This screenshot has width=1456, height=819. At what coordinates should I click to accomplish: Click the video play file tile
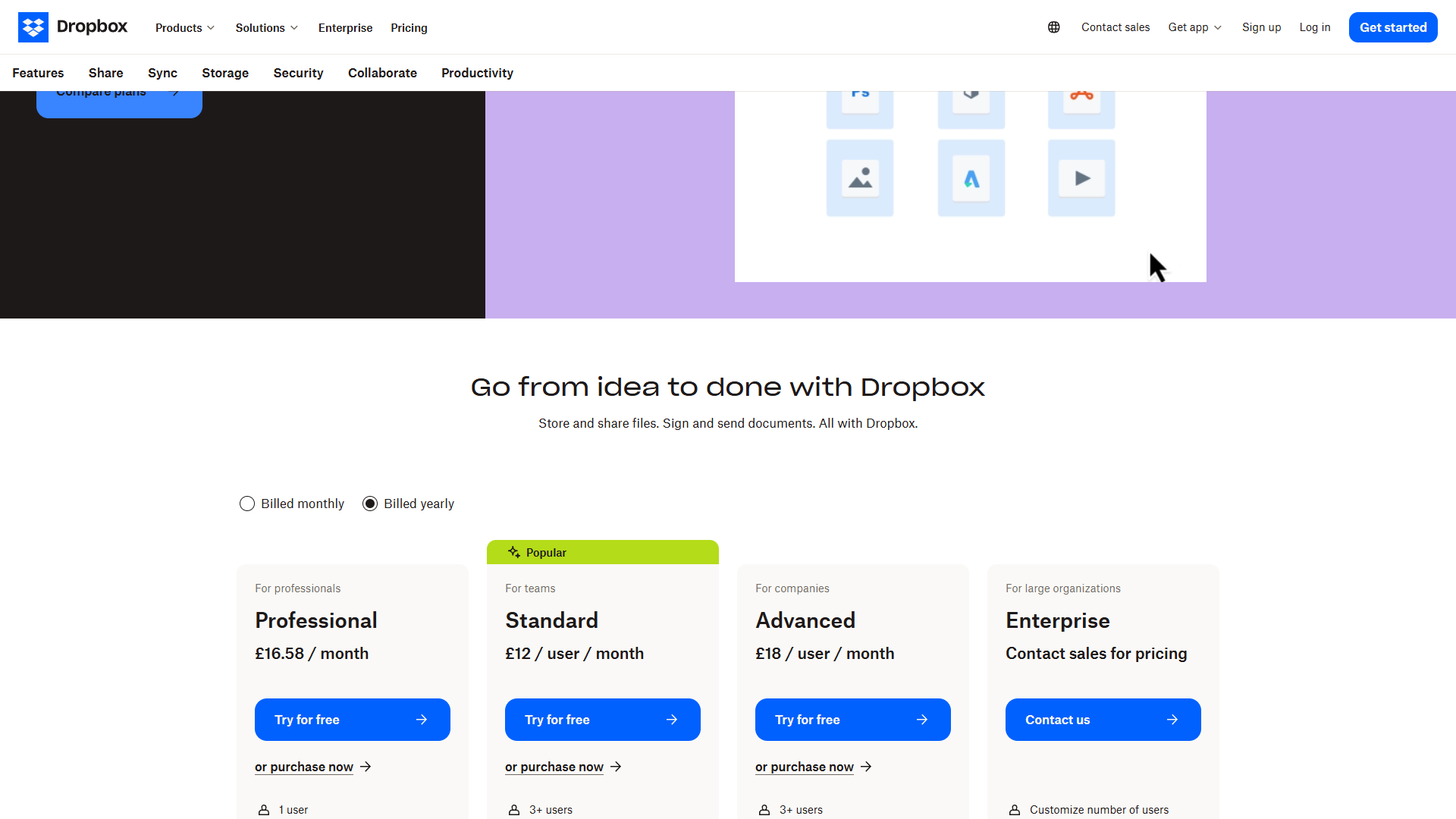(1081, 178)
